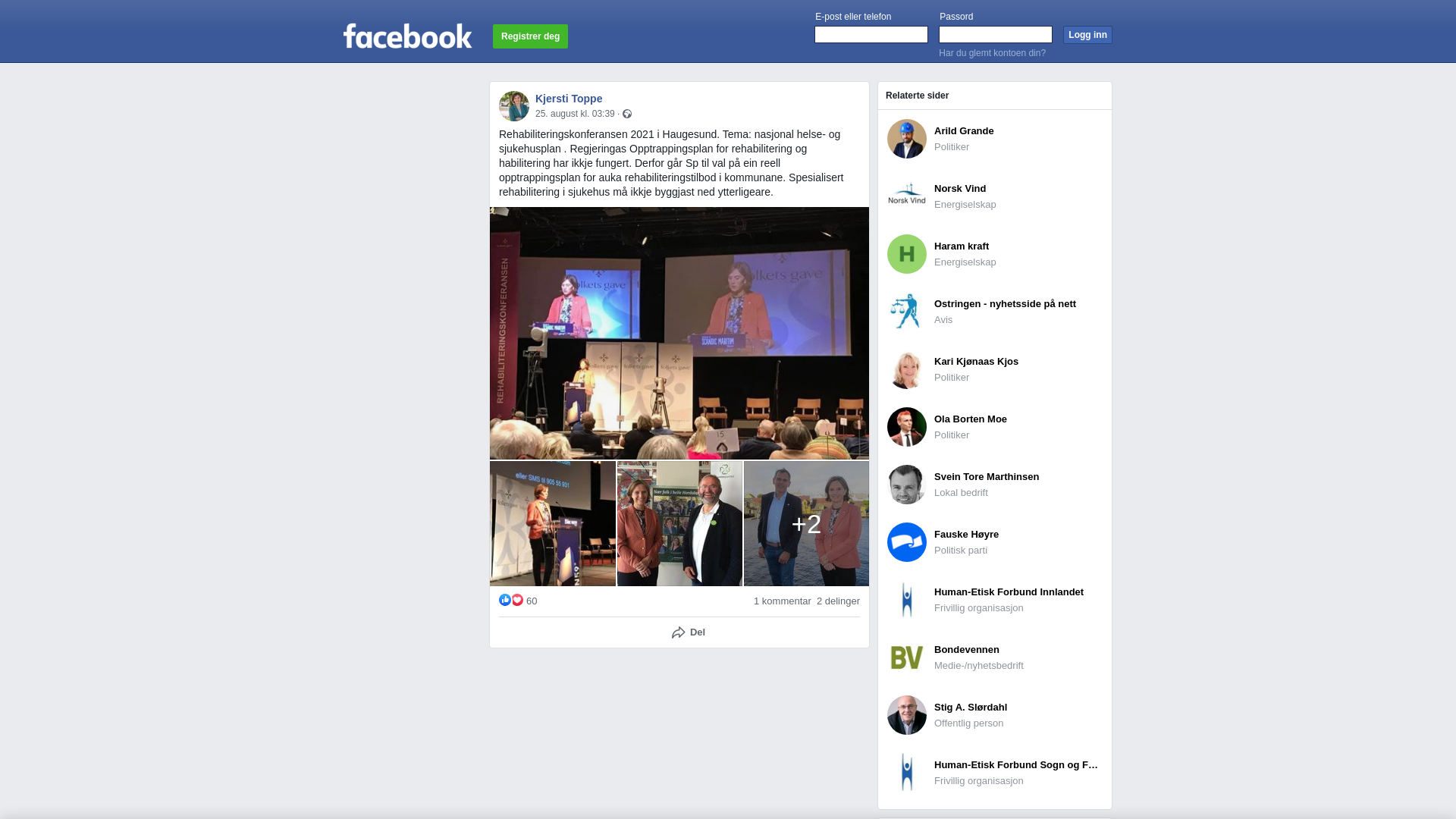Open the Fauske Høyre blue logo
1456x819 pixels.
click(x=907, y=542)
